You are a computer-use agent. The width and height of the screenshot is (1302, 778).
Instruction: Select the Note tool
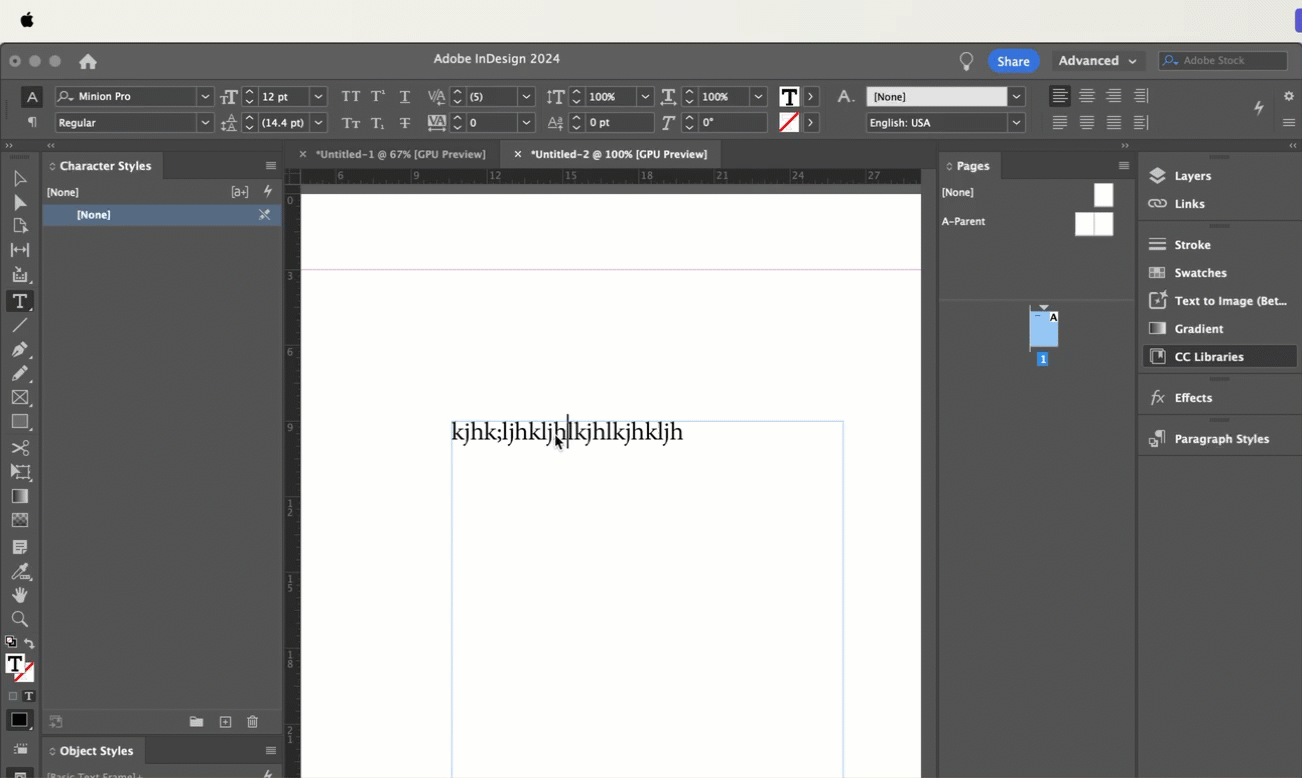coord(20,547)
